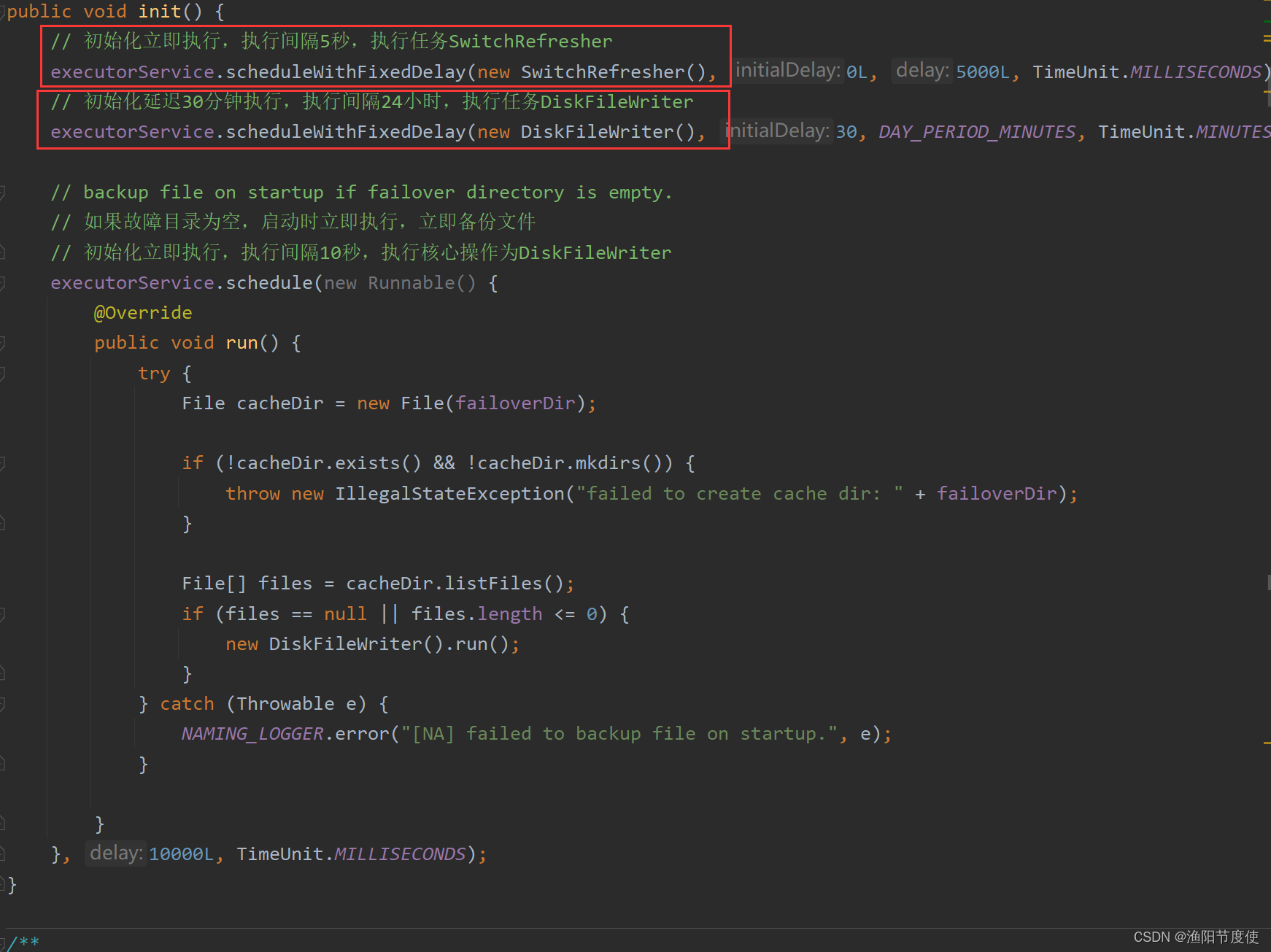Collapse the init() method fold marker
Screen dimensions: 1271x952
click(2, 12)
